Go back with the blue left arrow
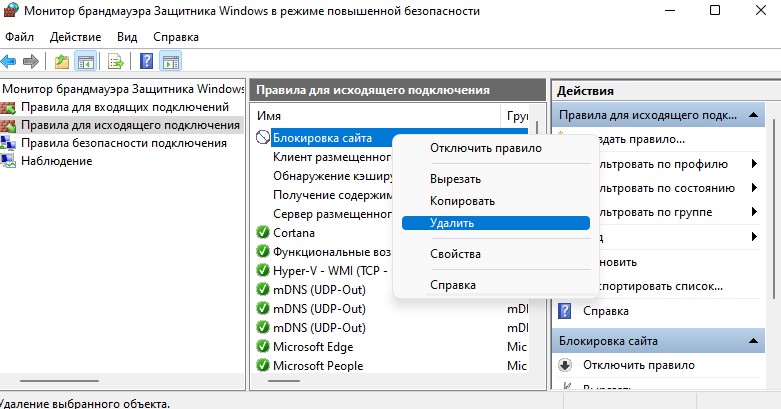 coord(8,62)
